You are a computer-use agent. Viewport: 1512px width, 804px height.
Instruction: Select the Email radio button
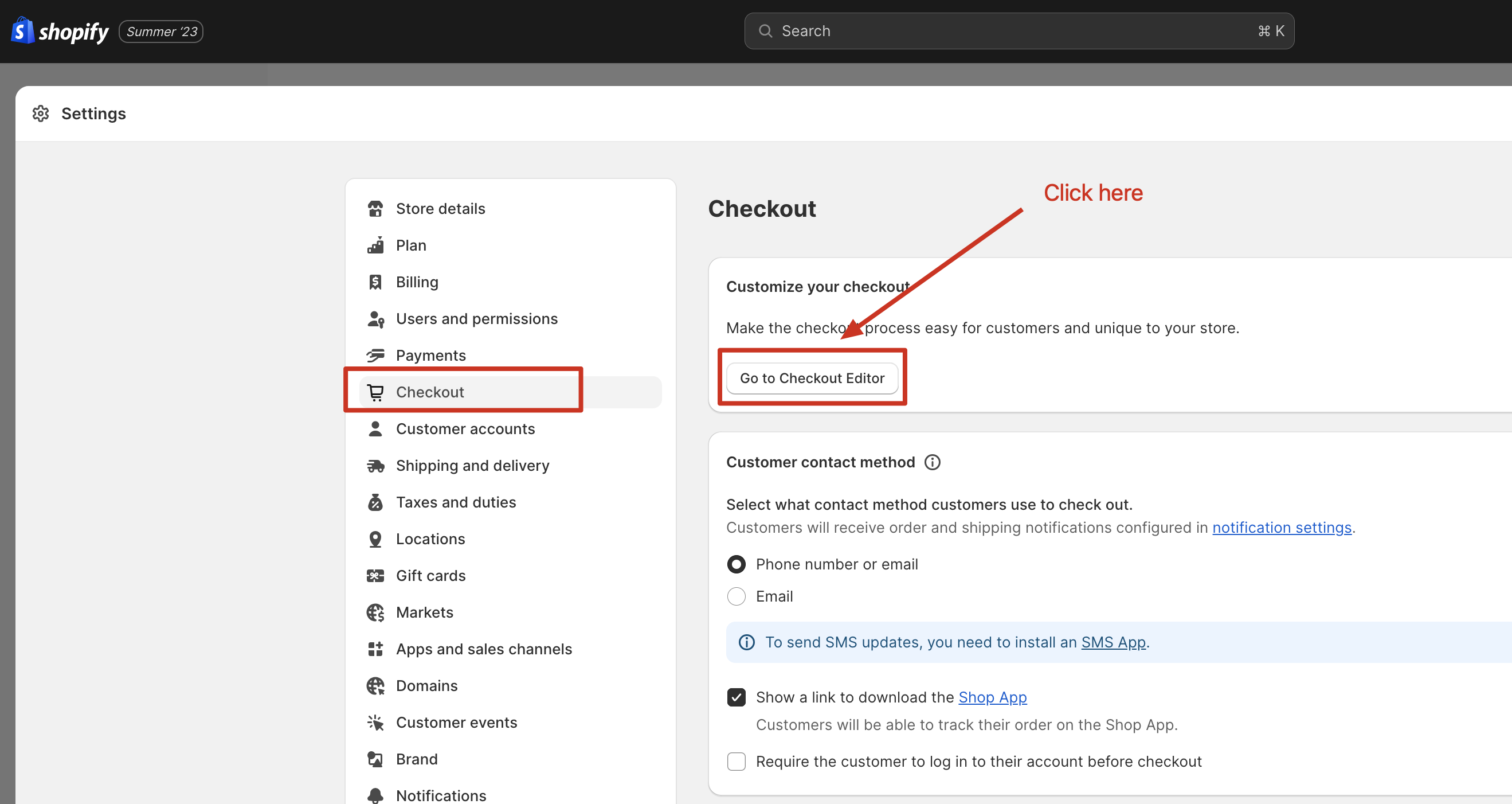[736, 596]
